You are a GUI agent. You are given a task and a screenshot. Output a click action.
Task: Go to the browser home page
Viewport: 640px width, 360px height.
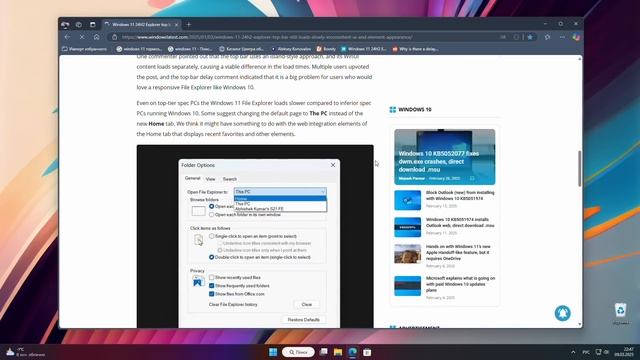96,37
